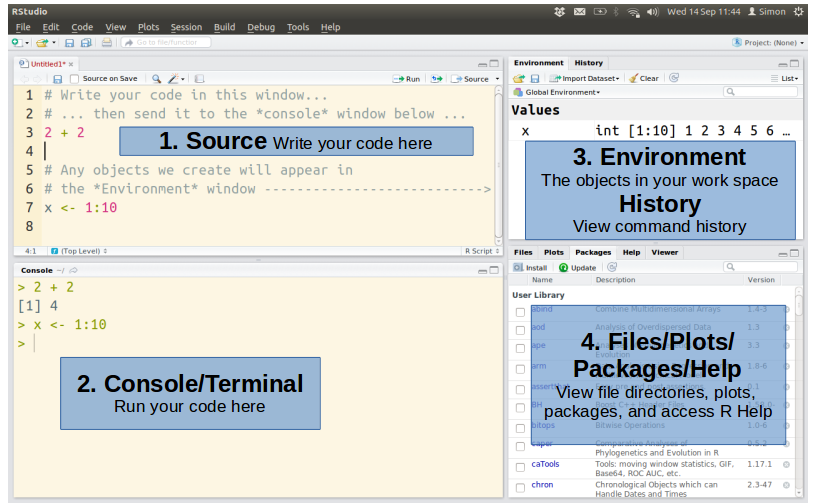Open the (Top Level) scope selector
Viewport: 816px width, 504px height.
pyautogui.click(x=80, y=251)
